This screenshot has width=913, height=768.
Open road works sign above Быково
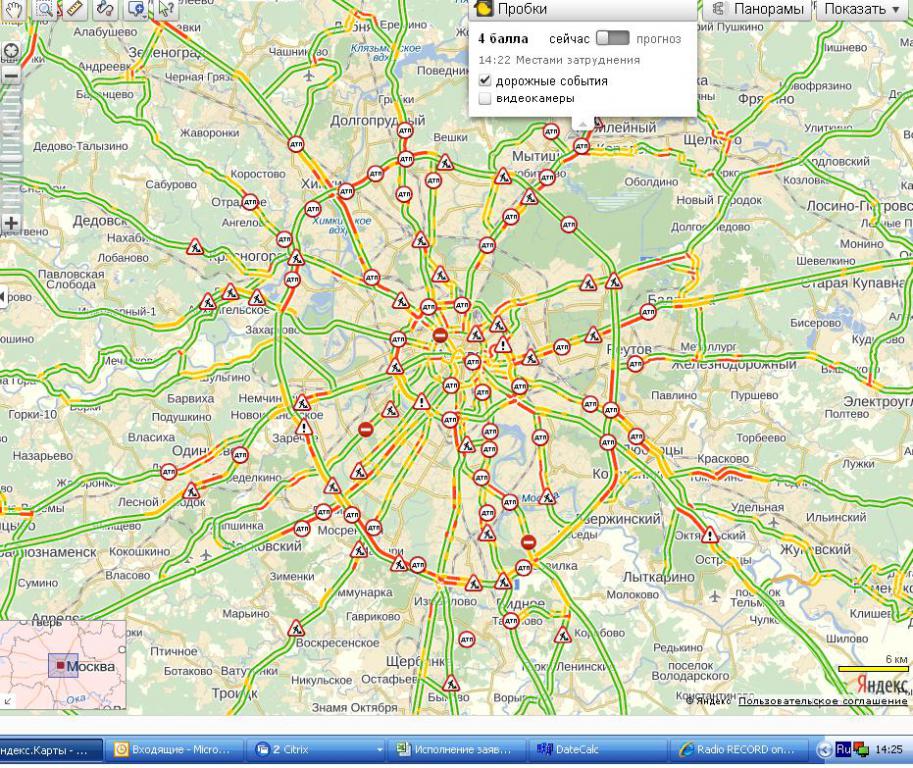click(x=451, y=684)
